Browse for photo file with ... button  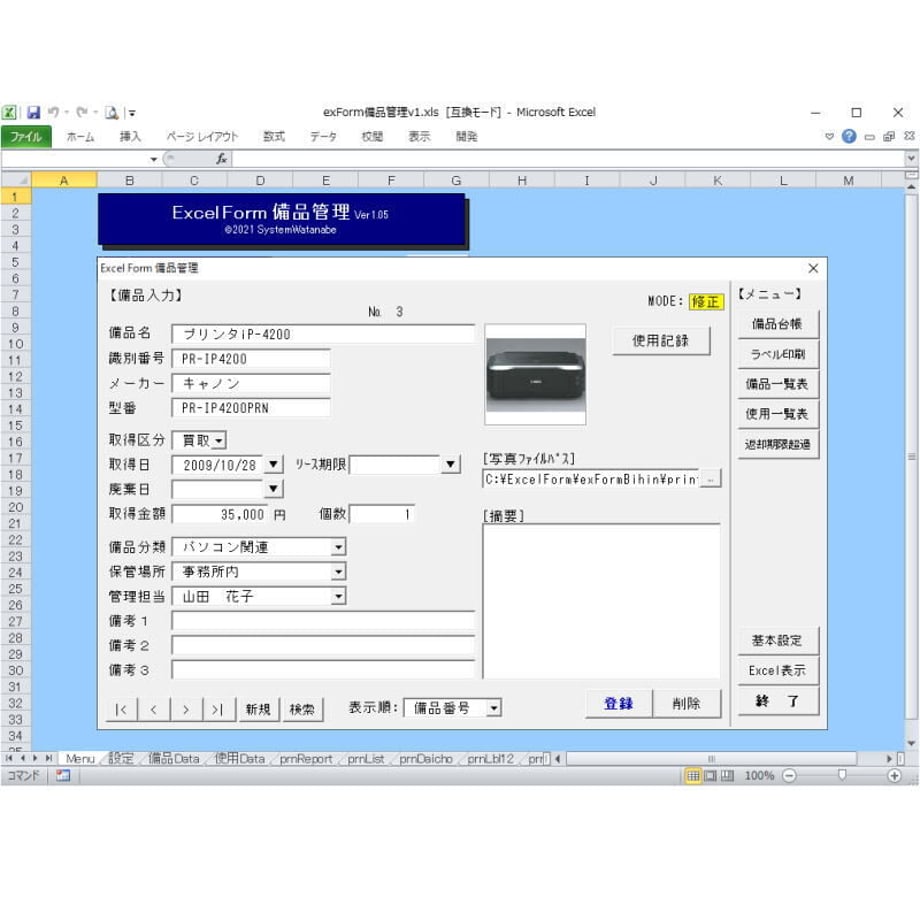710,479
